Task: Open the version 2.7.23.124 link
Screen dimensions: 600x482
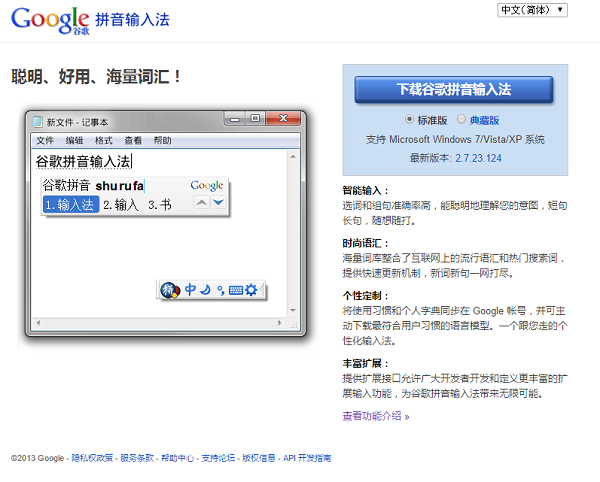Action: pos(478,158)
